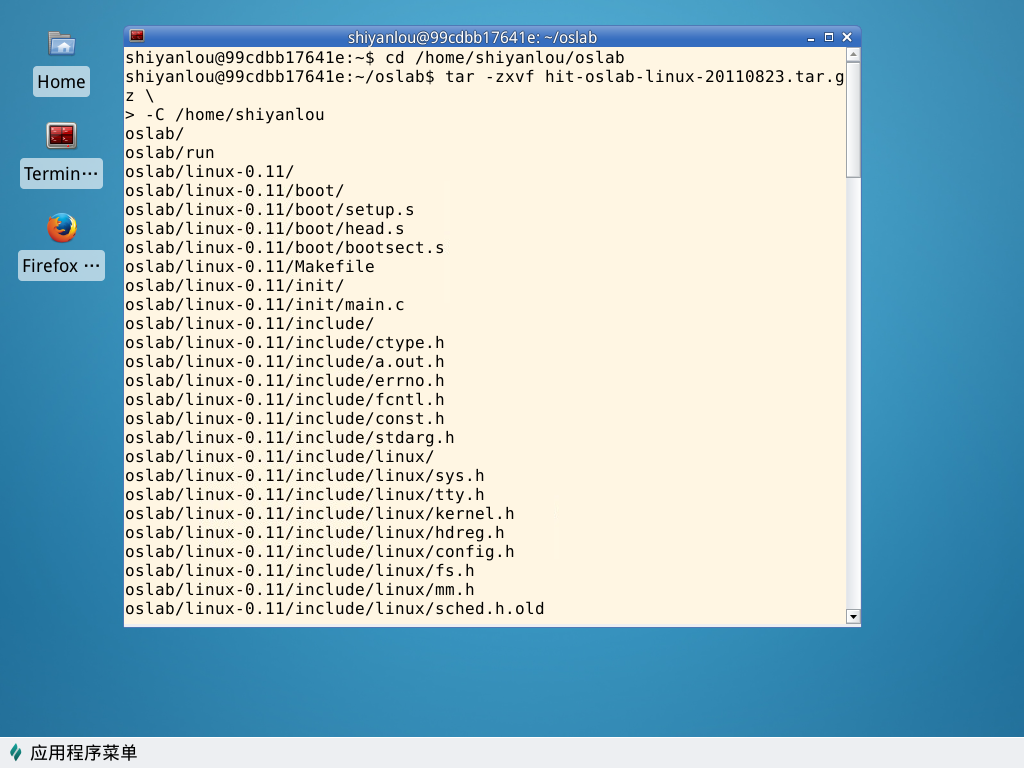The height and width of the screenshot is (768, 1024).
Task: Open the Home folder desktop icon
Action: (x=61, y=44)
